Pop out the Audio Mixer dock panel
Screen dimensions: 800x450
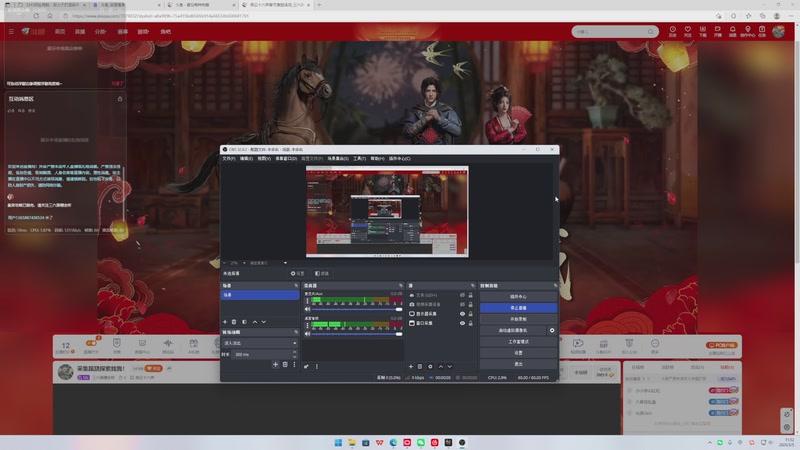pos(401,286)
